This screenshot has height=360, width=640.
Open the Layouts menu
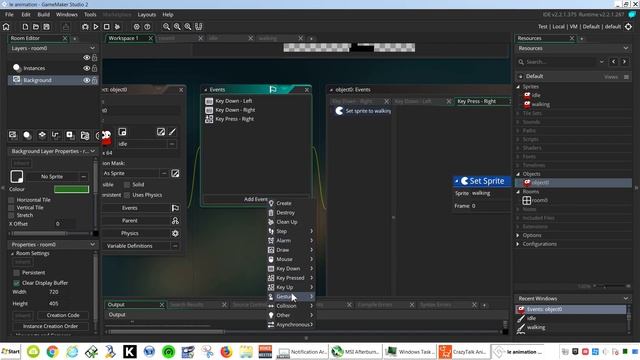147,14
